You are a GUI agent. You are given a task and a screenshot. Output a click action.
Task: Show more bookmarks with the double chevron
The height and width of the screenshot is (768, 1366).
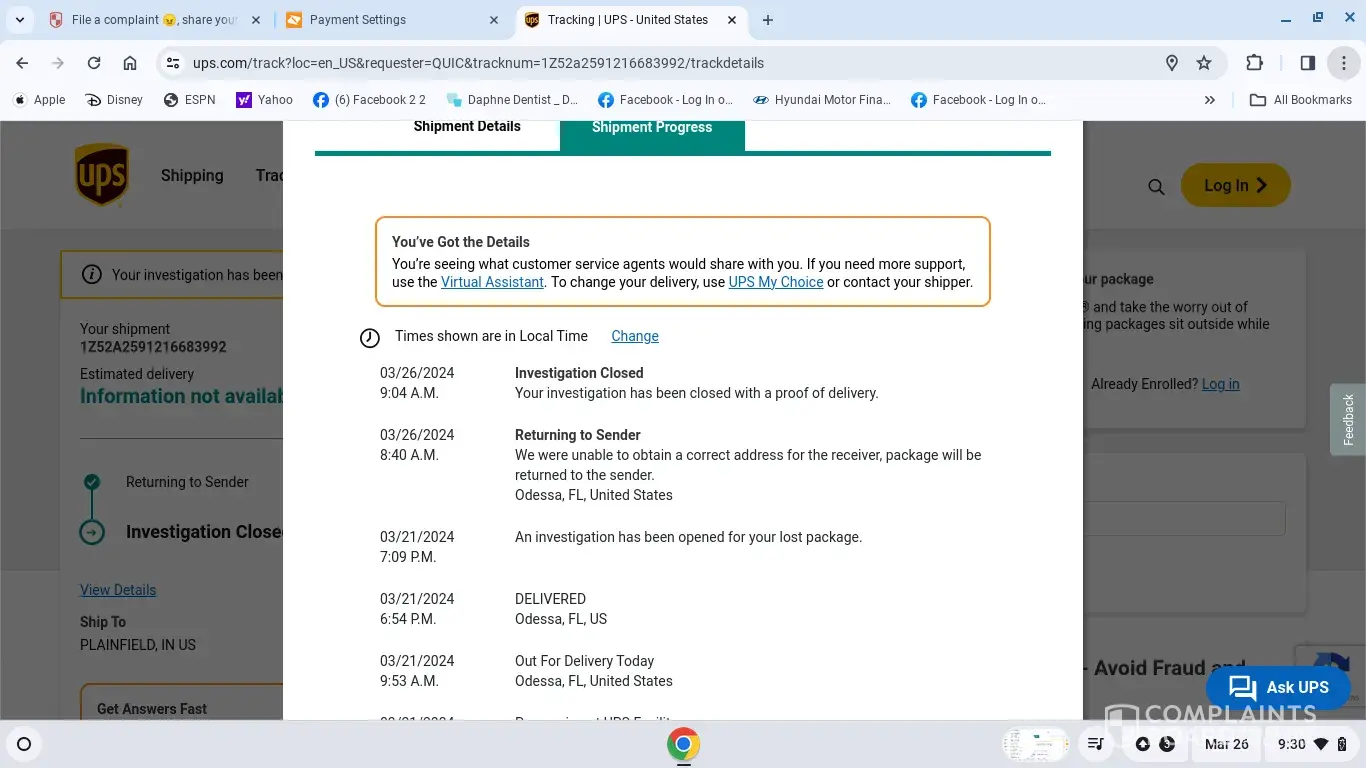click(1210, 100)
